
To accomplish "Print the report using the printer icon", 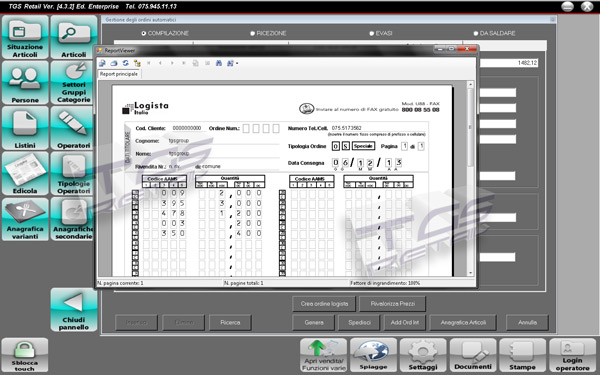I will [114, 63].
